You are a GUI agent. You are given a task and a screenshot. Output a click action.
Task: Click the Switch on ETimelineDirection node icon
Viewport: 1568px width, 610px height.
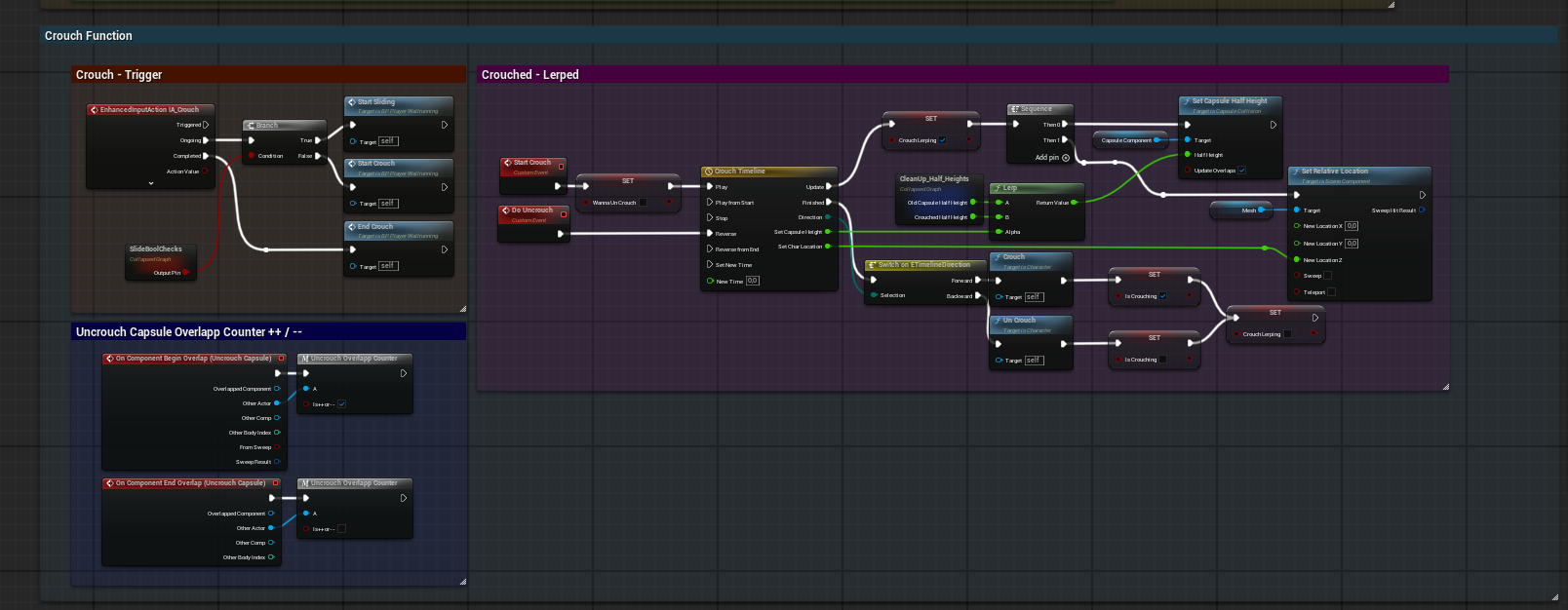tap(873, 265)
